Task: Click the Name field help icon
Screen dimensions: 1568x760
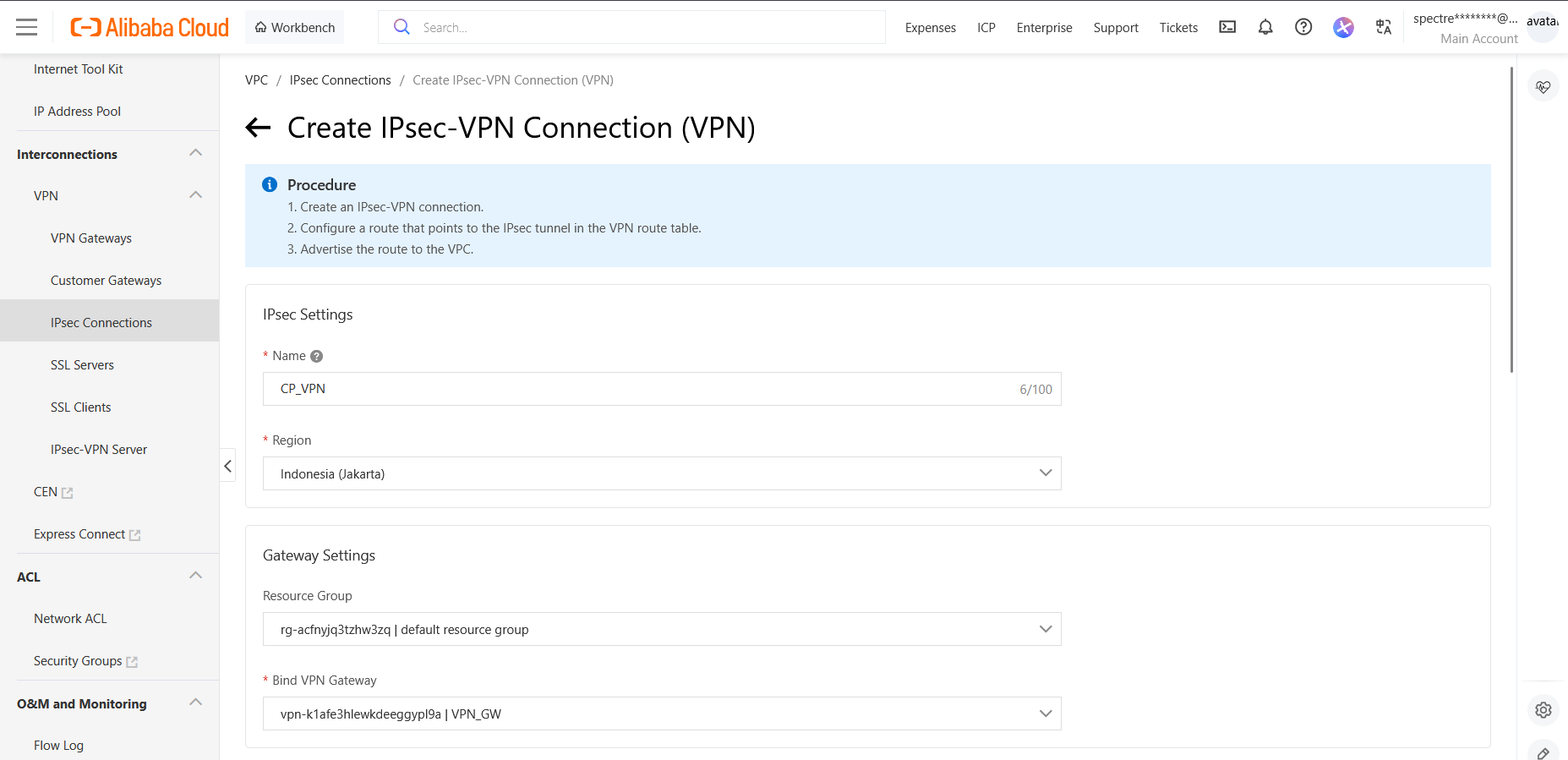Action: [317, 356]
